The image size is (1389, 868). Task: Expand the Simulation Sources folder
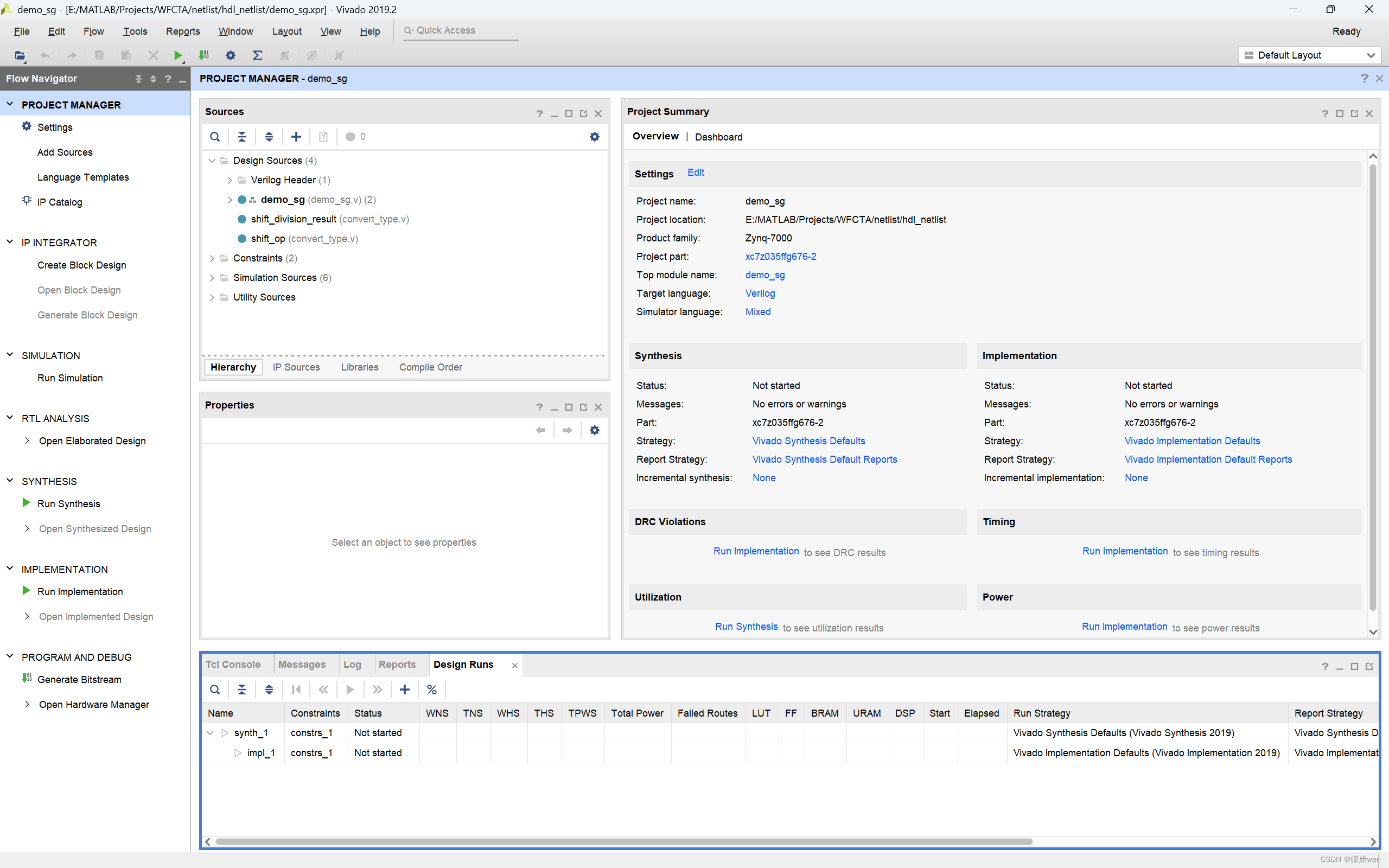click(x=212, y=278)
